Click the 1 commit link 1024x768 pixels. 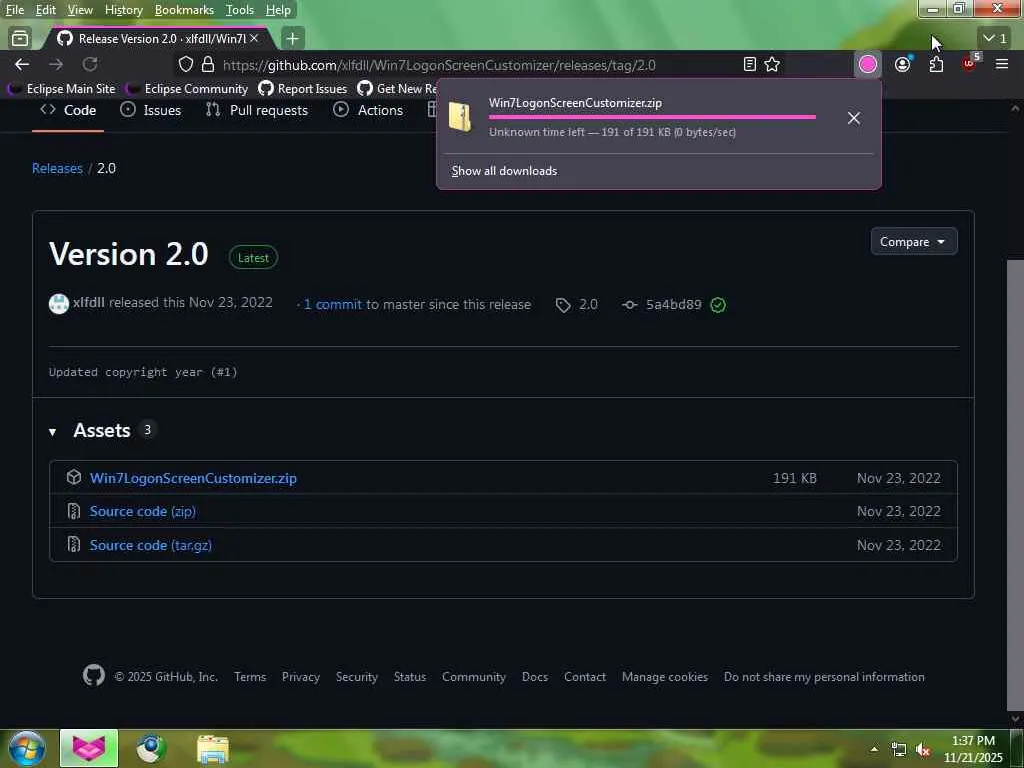coord(332,304)
